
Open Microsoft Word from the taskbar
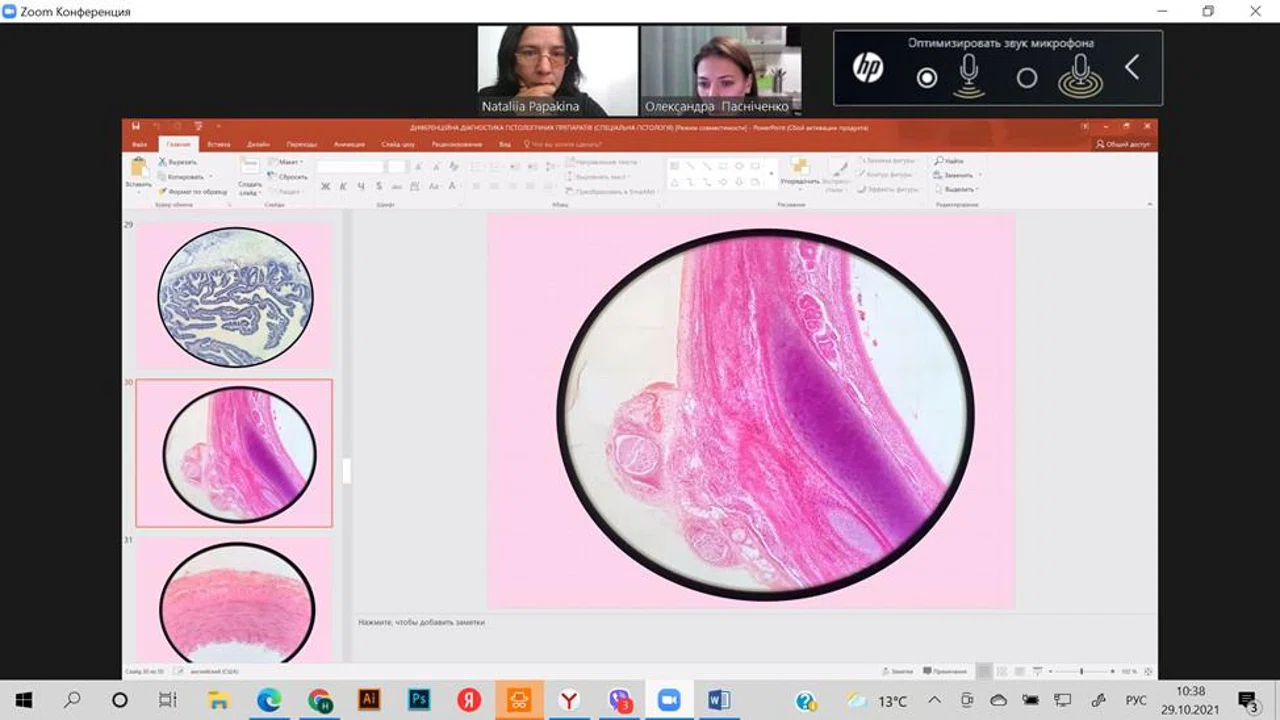click(718, 700)
